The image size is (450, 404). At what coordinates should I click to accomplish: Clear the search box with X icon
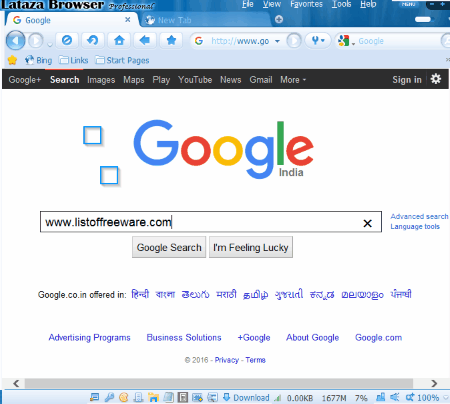pos(367,223)
